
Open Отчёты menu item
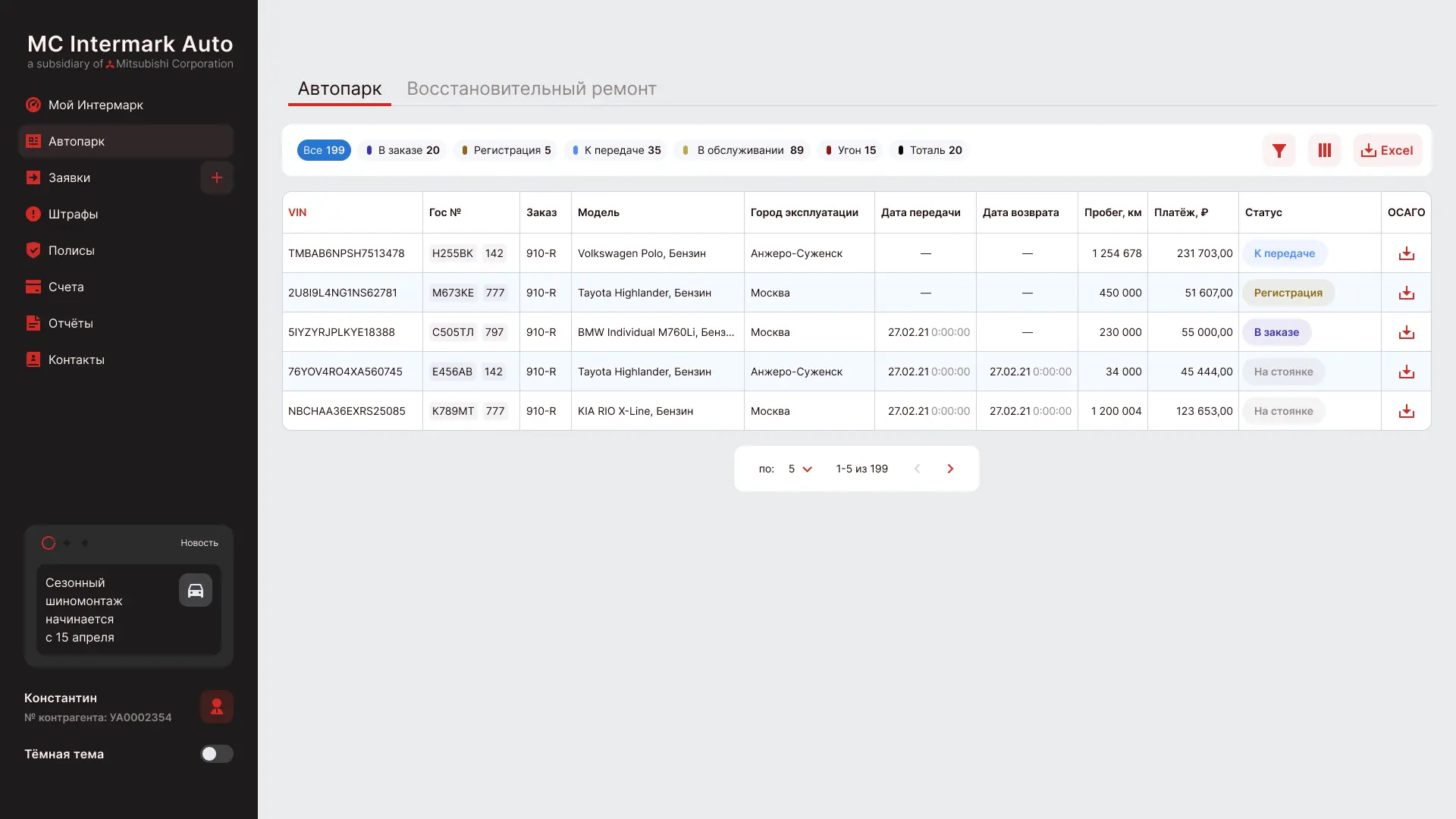pos(126,323)
